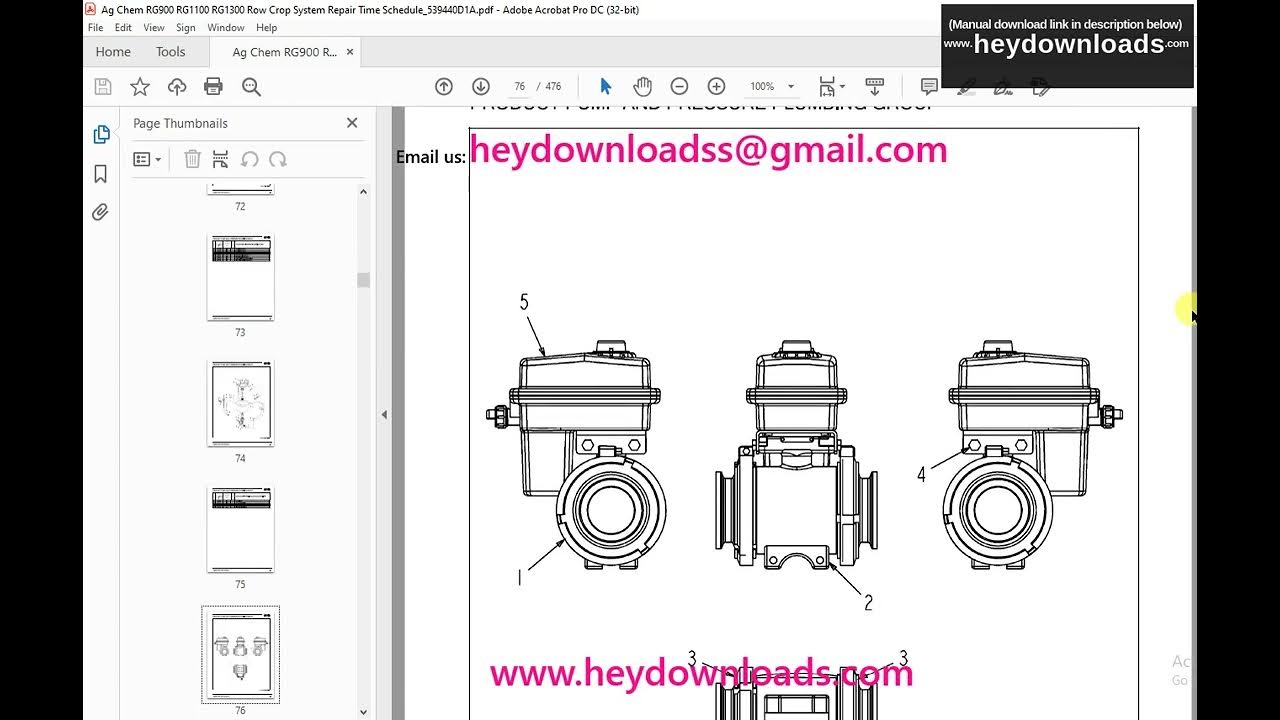This screenshot has height=720, width=1280.
Task: Switch to the Home tab
Action: pos(113,52)
